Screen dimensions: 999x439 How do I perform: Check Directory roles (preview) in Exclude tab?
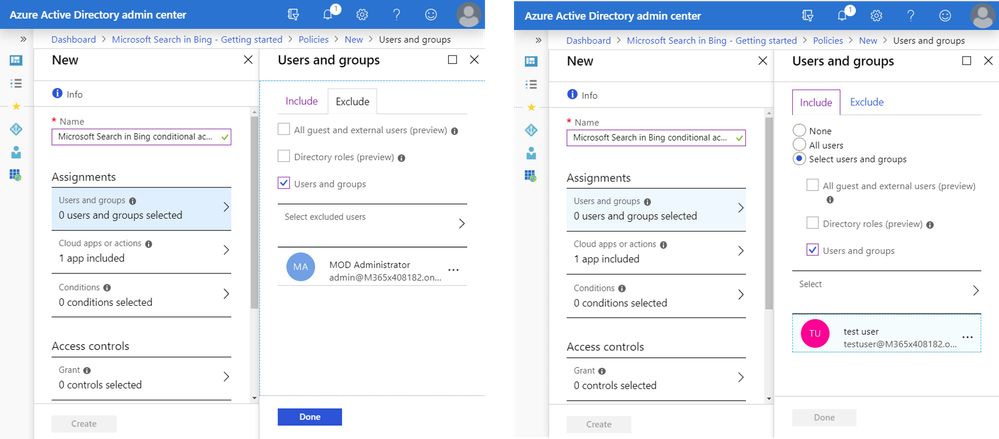[284, 156]
